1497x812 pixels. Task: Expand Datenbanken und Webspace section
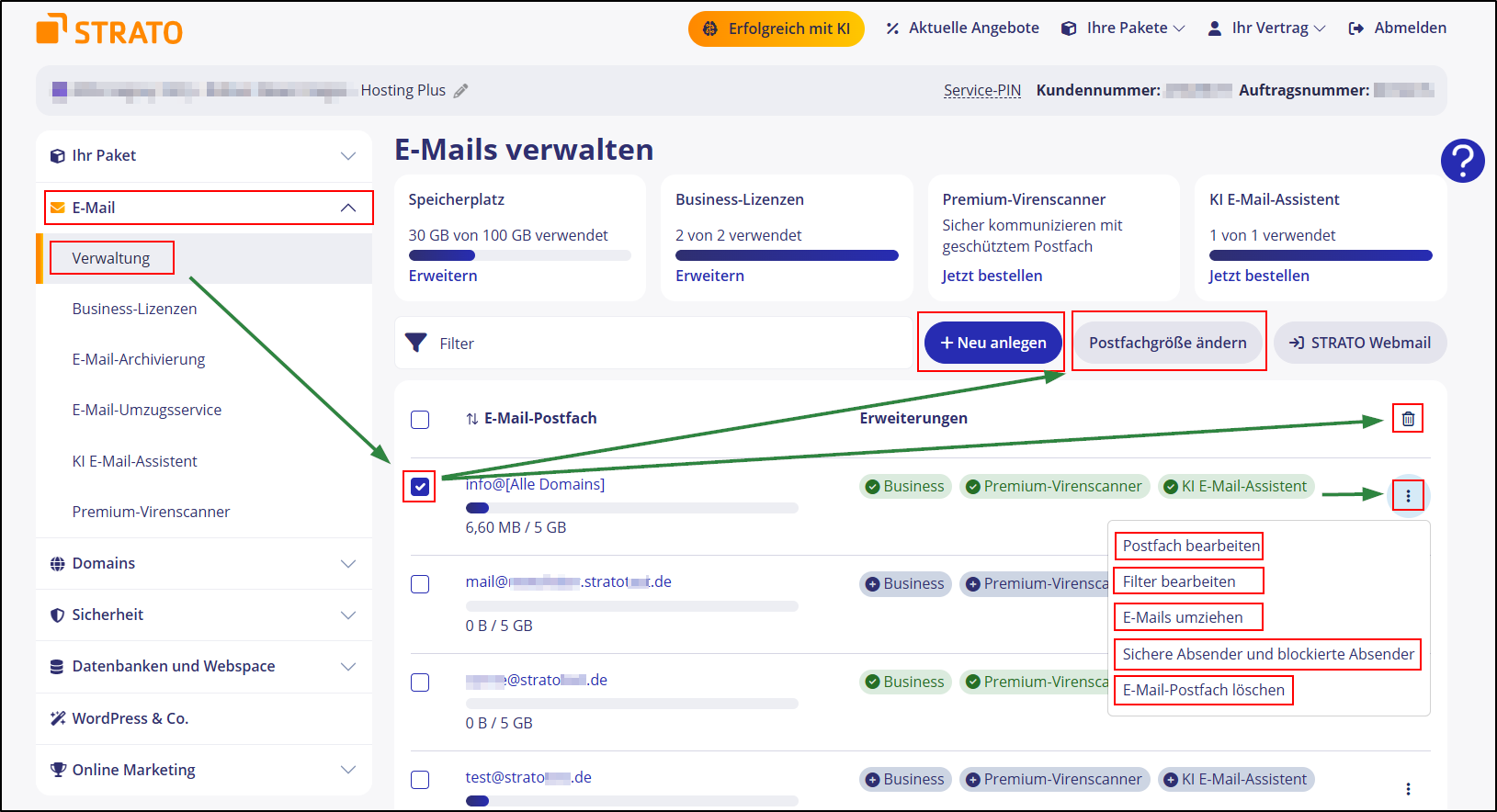coord(204,666)
